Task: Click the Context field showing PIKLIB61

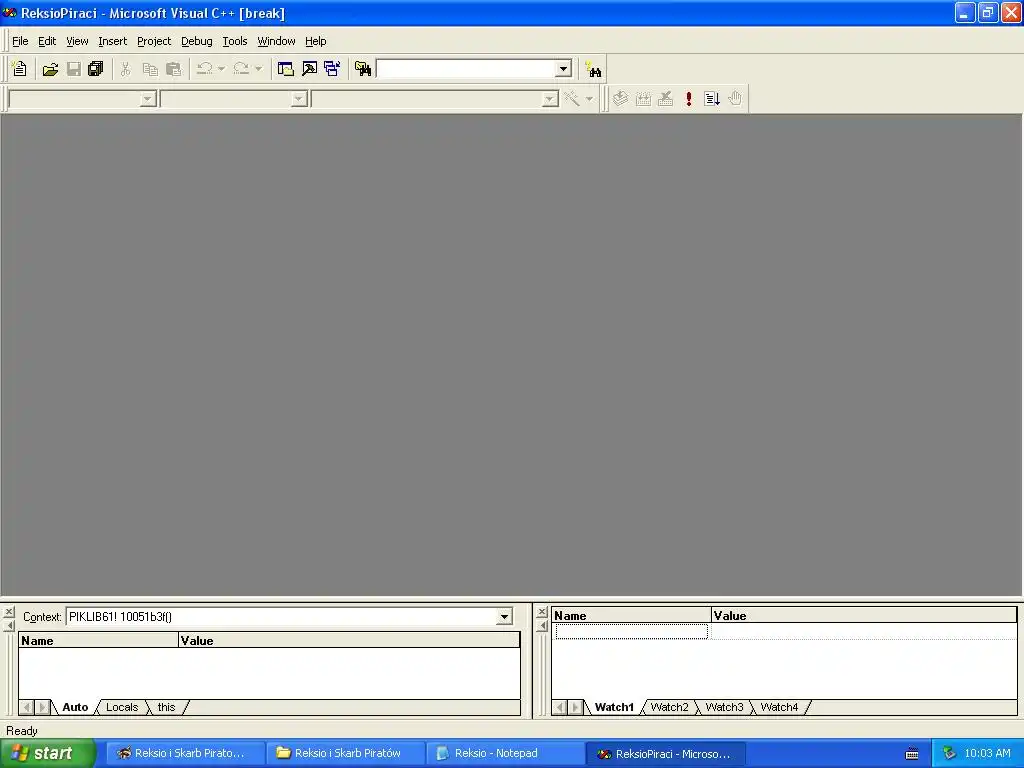Action: [x=281, y=616]
